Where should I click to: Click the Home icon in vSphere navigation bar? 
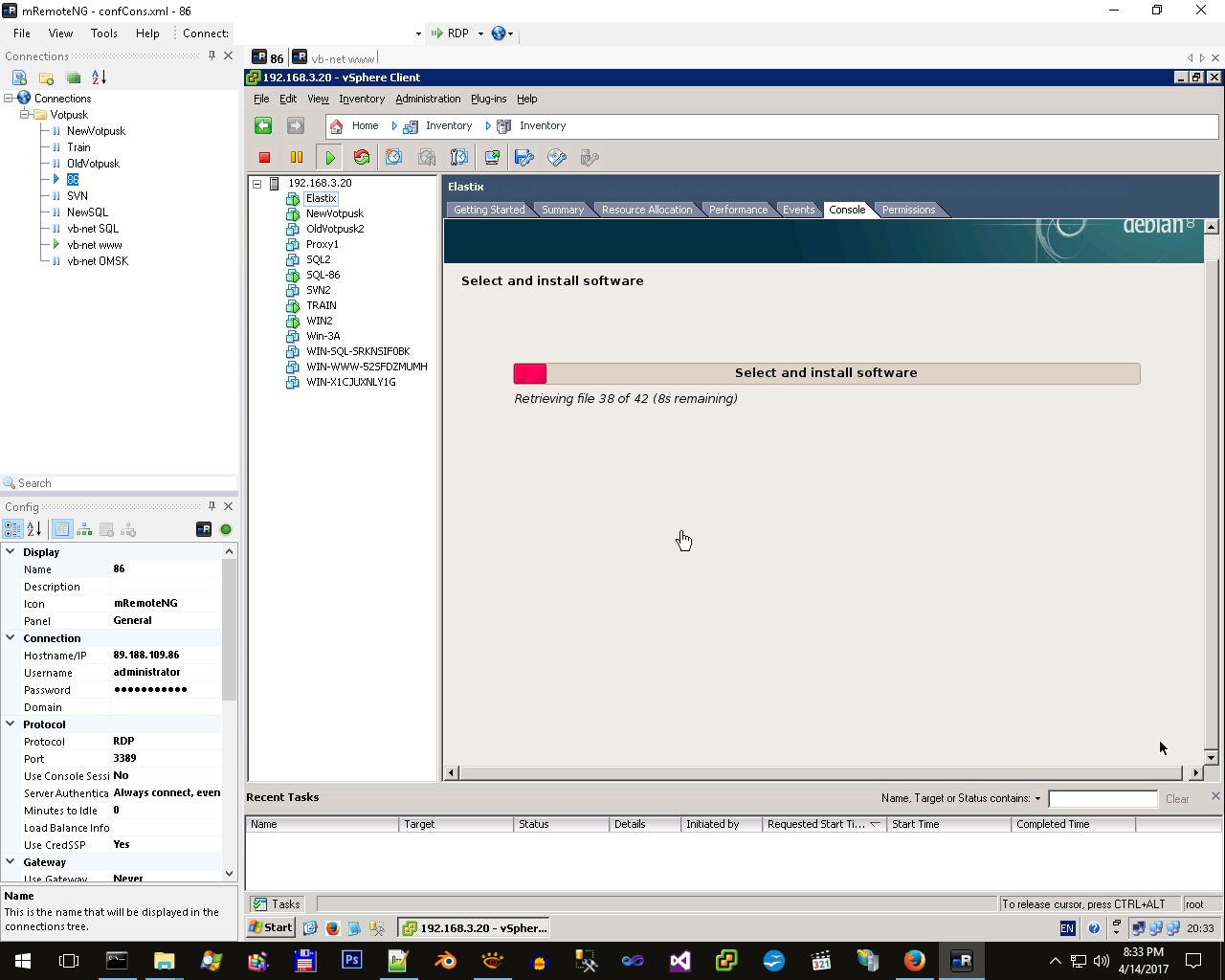click(336, 126)
